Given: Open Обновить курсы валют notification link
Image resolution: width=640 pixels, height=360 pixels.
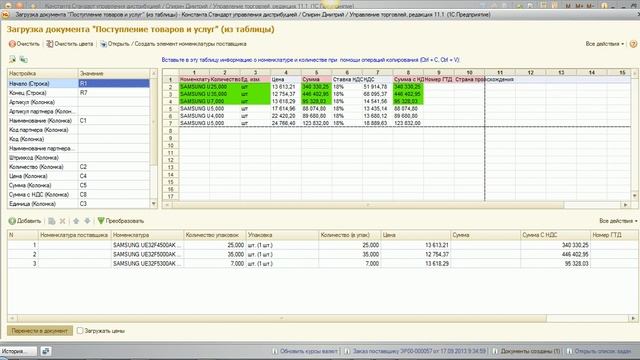Looking at the screenshot, I should [305, 351].
